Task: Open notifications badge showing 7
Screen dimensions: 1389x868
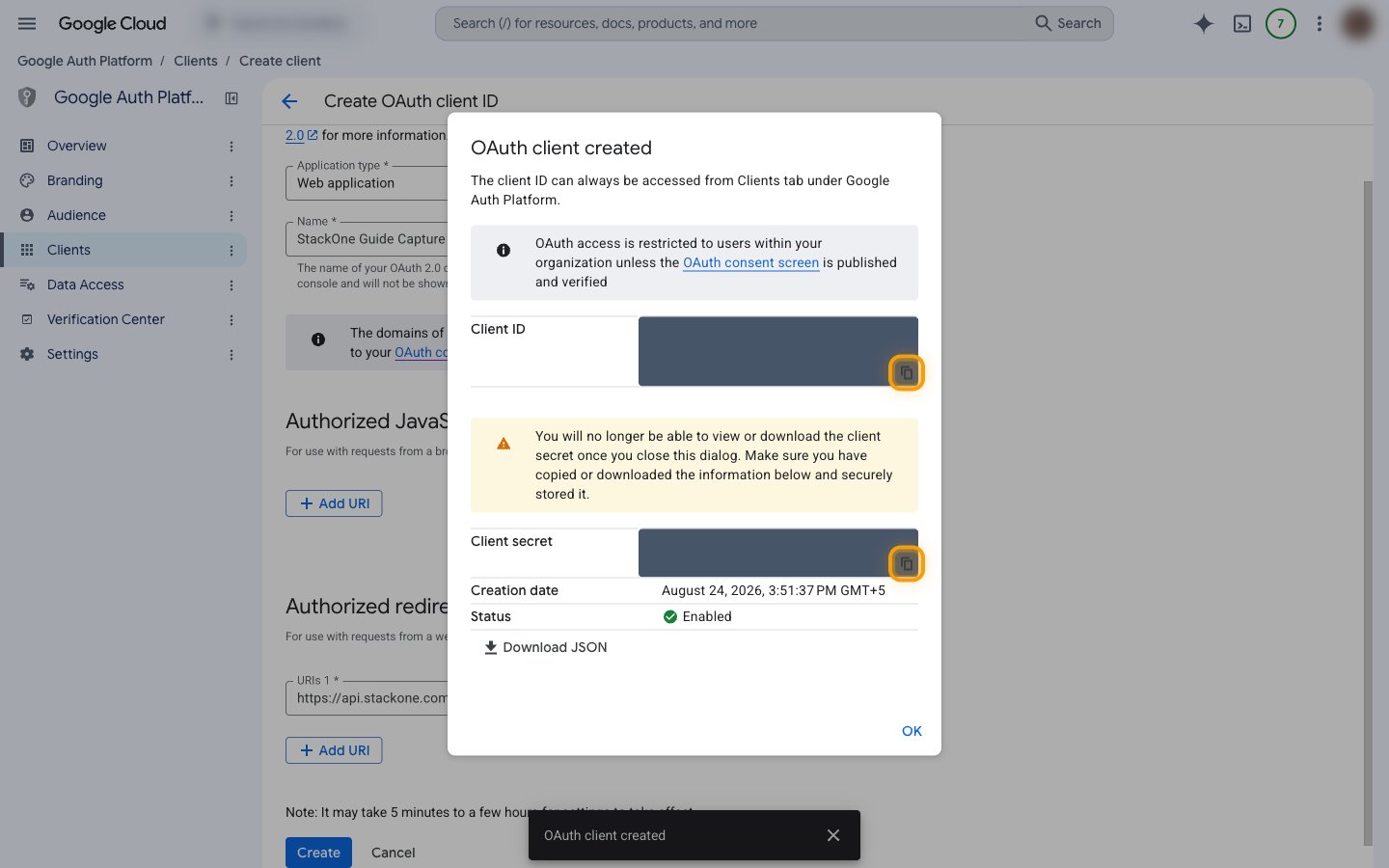Action: click(1281, 23)
